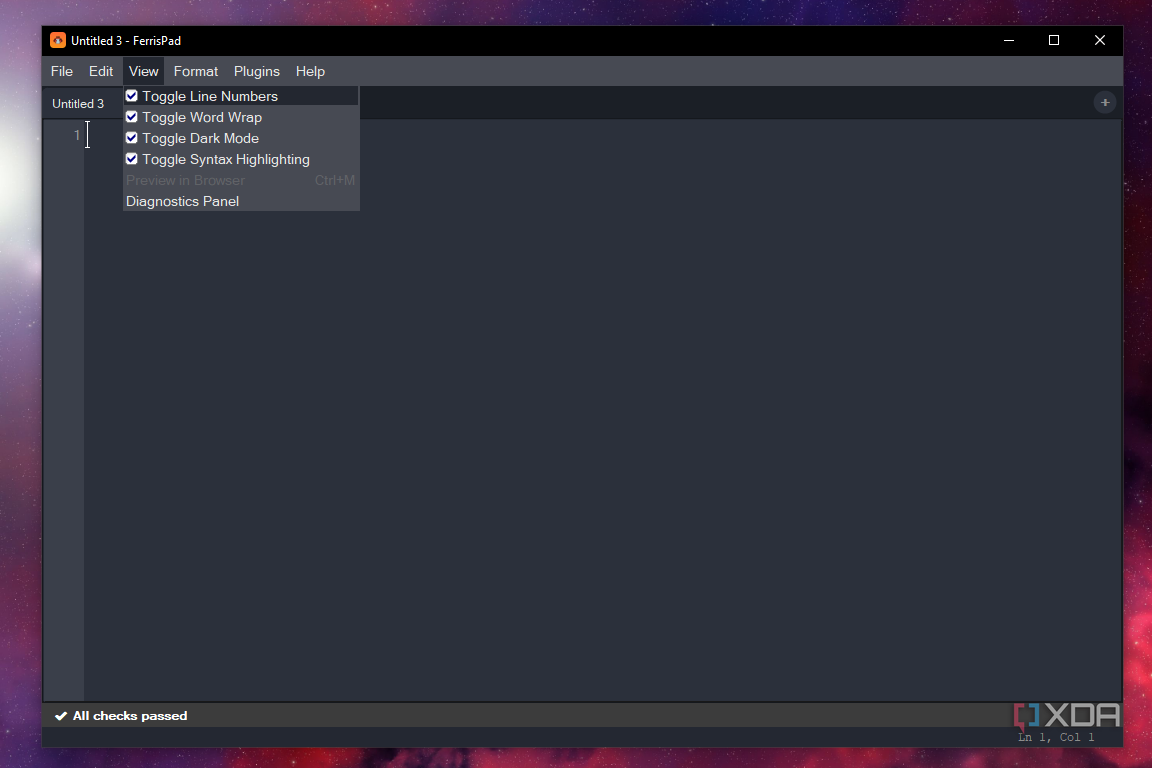
Task: Click the FerrisPad app icon in title bar
Action: (58, 40)
